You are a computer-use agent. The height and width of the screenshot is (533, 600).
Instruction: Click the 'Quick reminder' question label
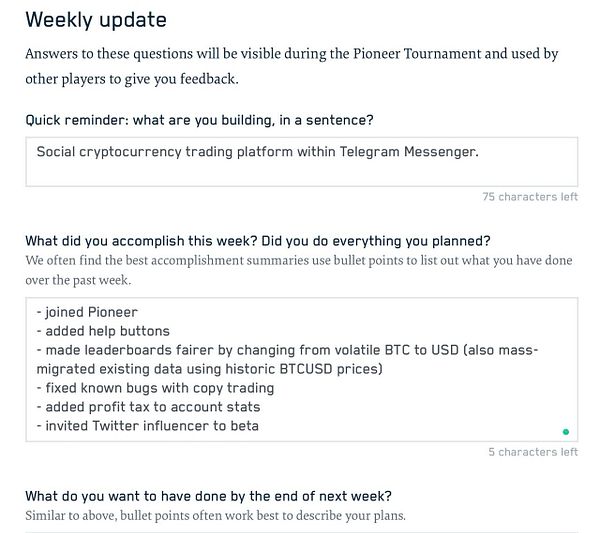[199, 120]
